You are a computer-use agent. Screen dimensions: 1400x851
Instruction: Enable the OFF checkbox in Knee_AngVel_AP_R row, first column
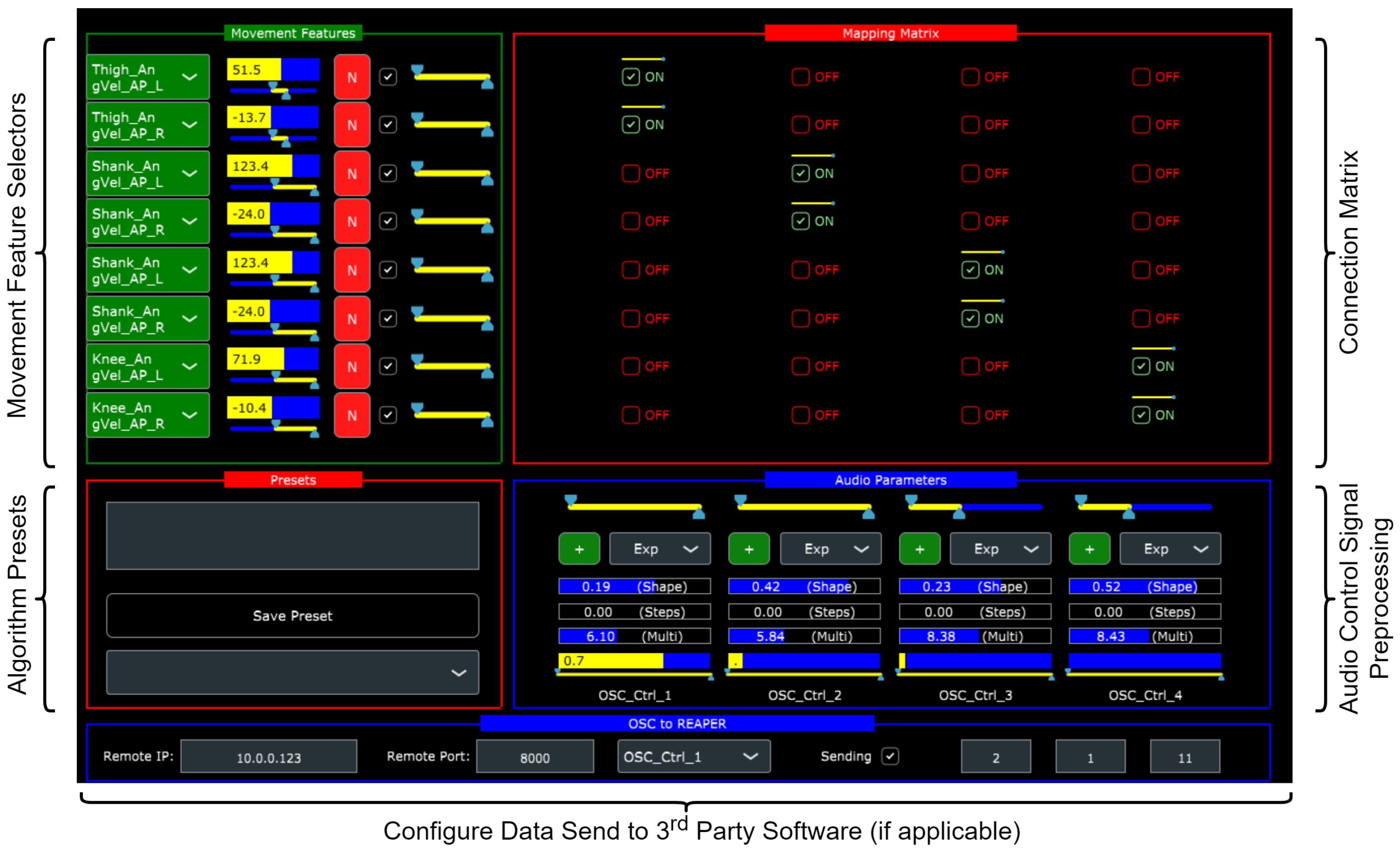[630, 415]
